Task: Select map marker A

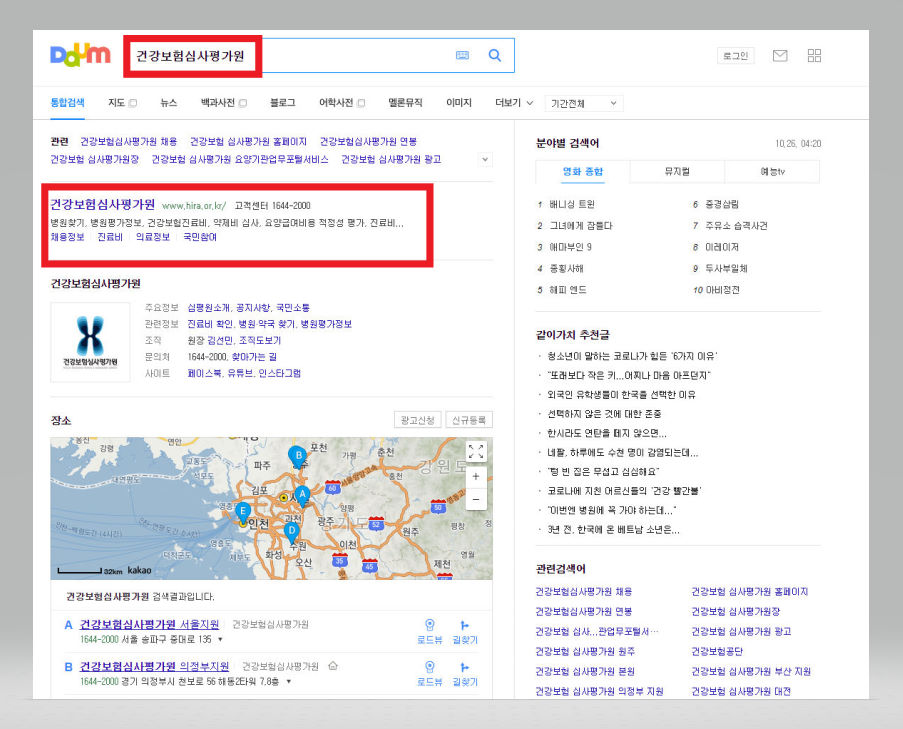Action: (x=302, y=495)
